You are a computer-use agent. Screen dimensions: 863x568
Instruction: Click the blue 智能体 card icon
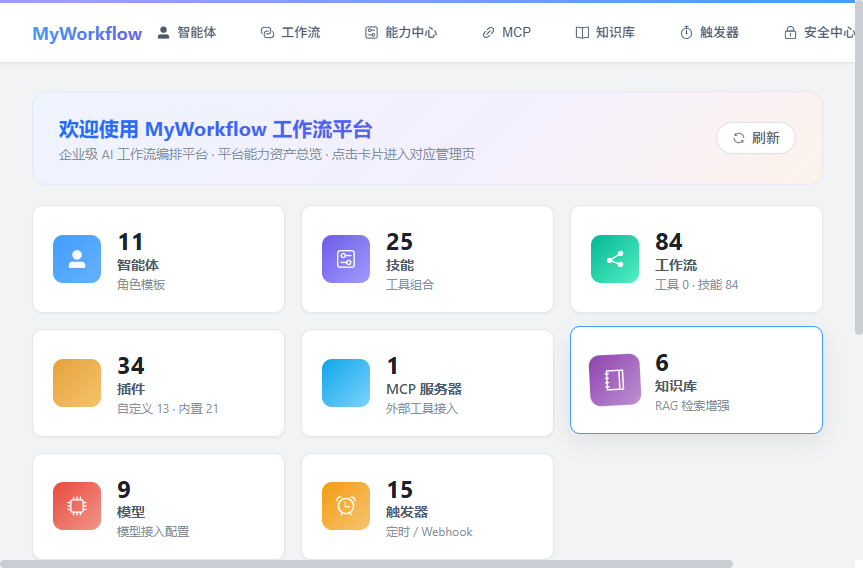tap(77, 259)
